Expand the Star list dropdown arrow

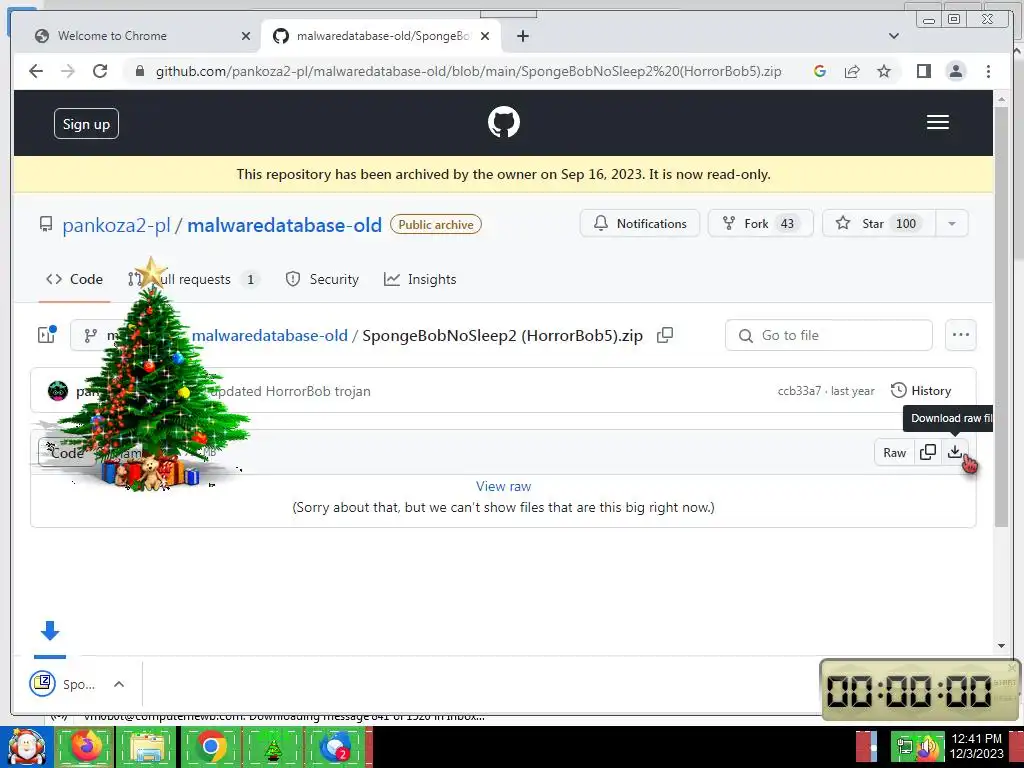pyautogui.click(x=952, y=223)
